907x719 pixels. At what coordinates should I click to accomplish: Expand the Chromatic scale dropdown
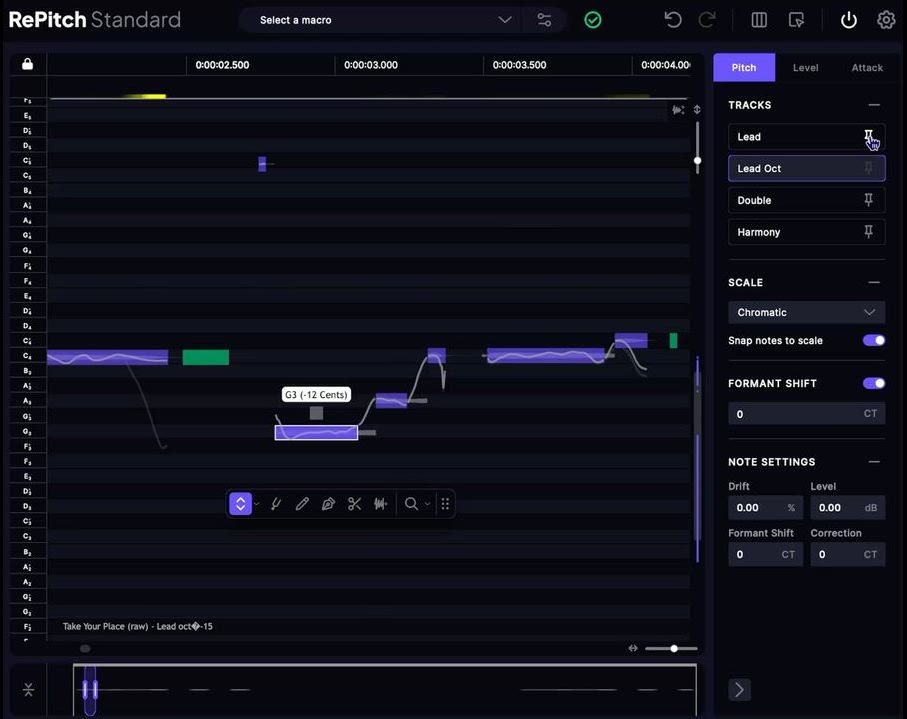pyautogui.click(x=806, y=312)
